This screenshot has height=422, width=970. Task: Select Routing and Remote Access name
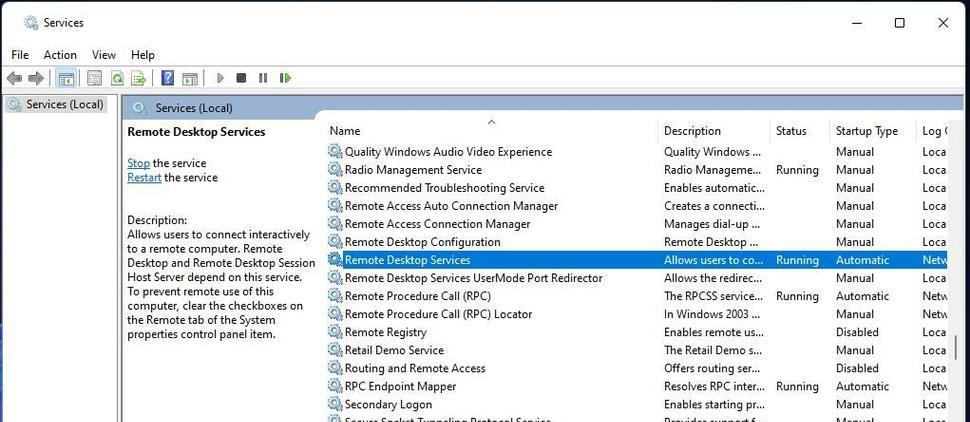(415, 368)
